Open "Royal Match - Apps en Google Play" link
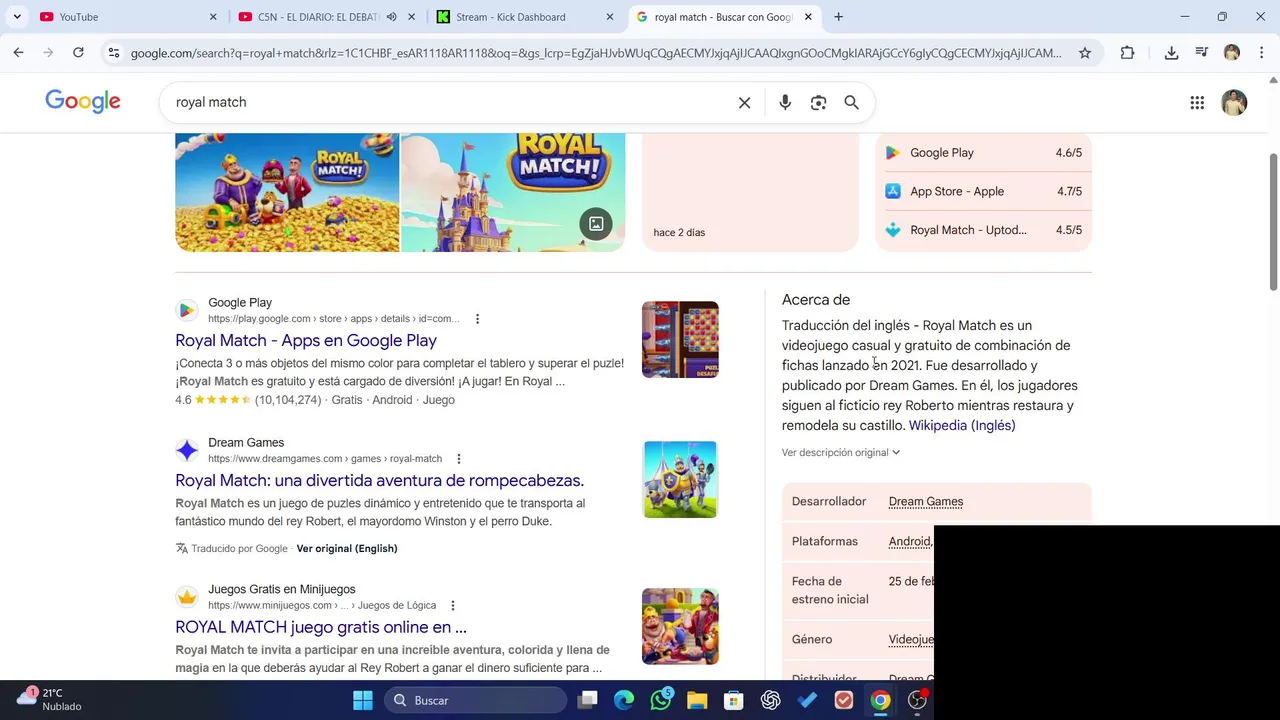1280x720 pixels. (306, 340)
